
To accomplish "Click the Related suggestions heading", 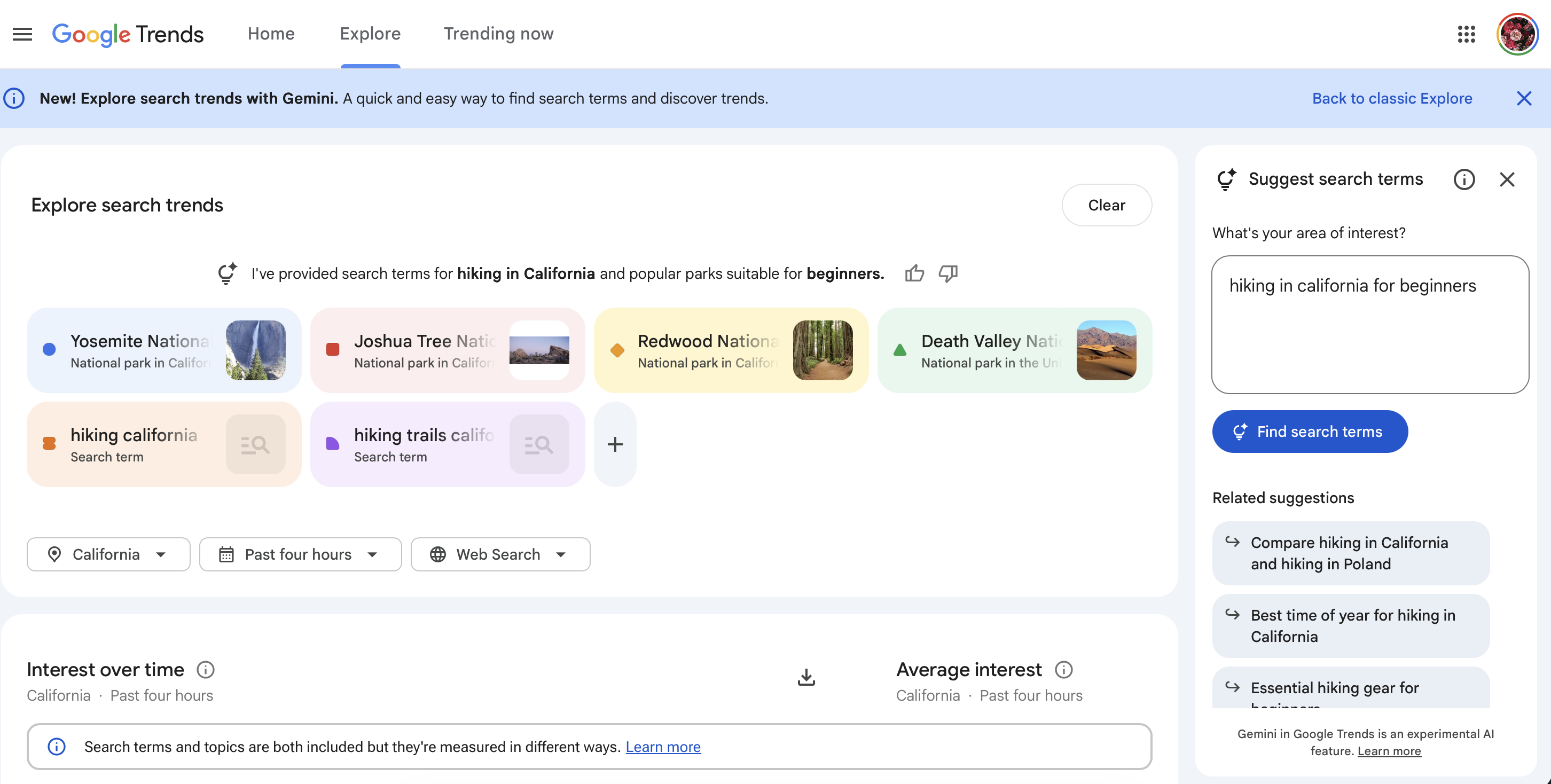I will 1283,498.
